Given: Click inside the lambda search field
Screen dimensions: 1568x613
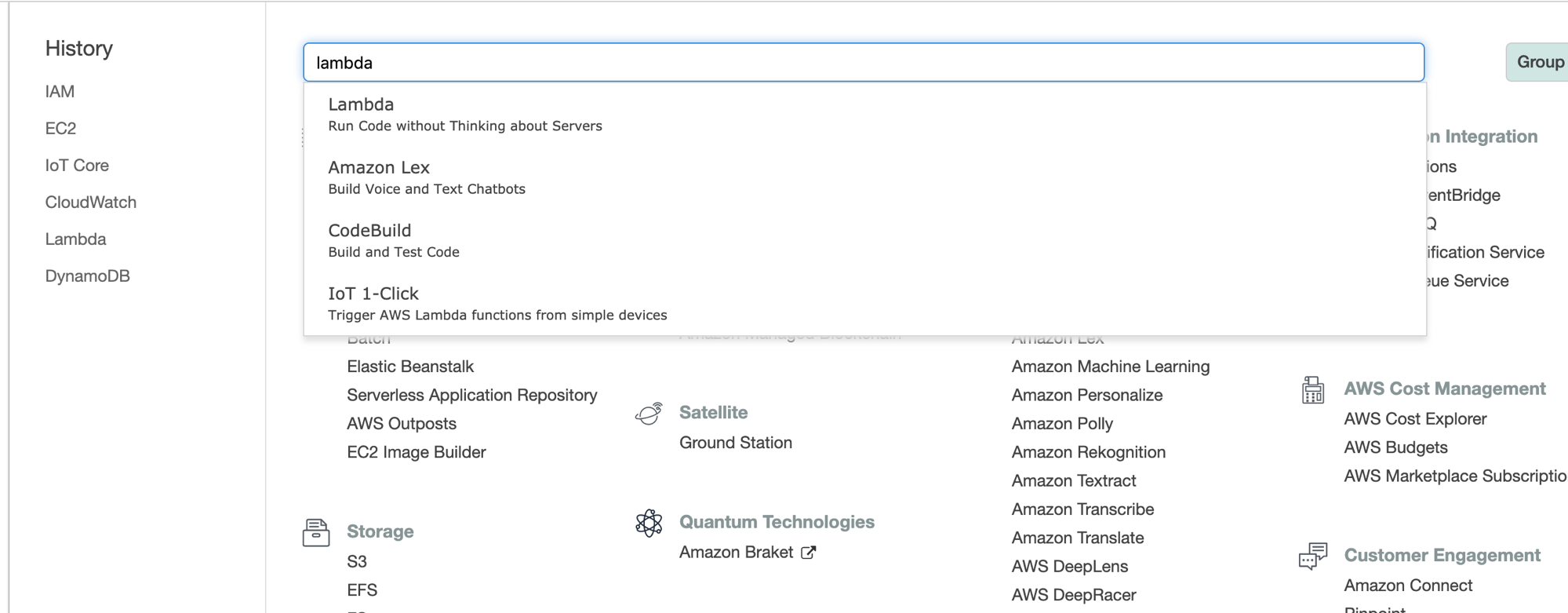Looking at the screenshot, I should 864,62.
